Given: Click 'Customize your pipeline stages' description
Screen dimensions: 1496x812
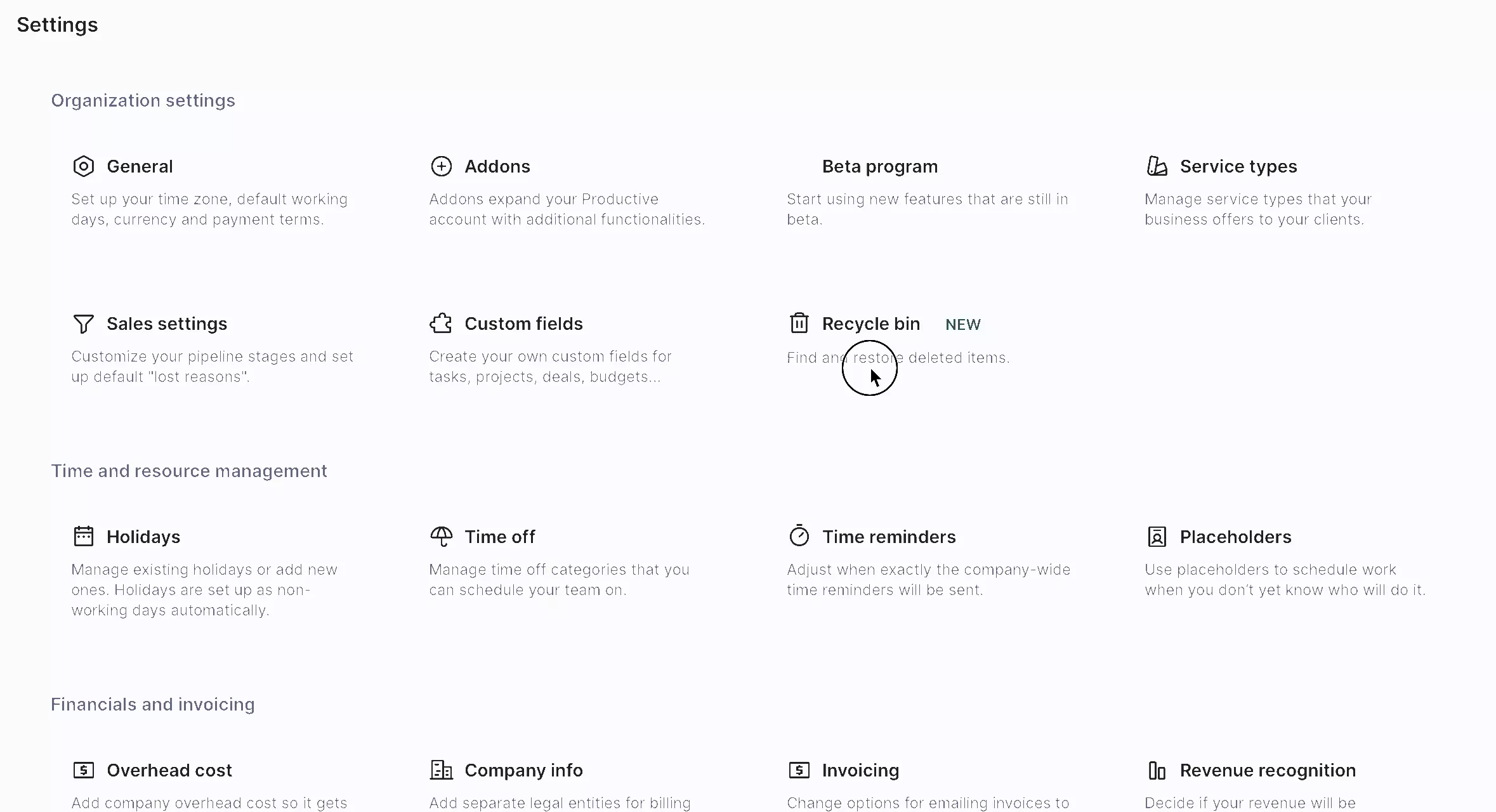Looking at the screenshot, I should point(212,367).
